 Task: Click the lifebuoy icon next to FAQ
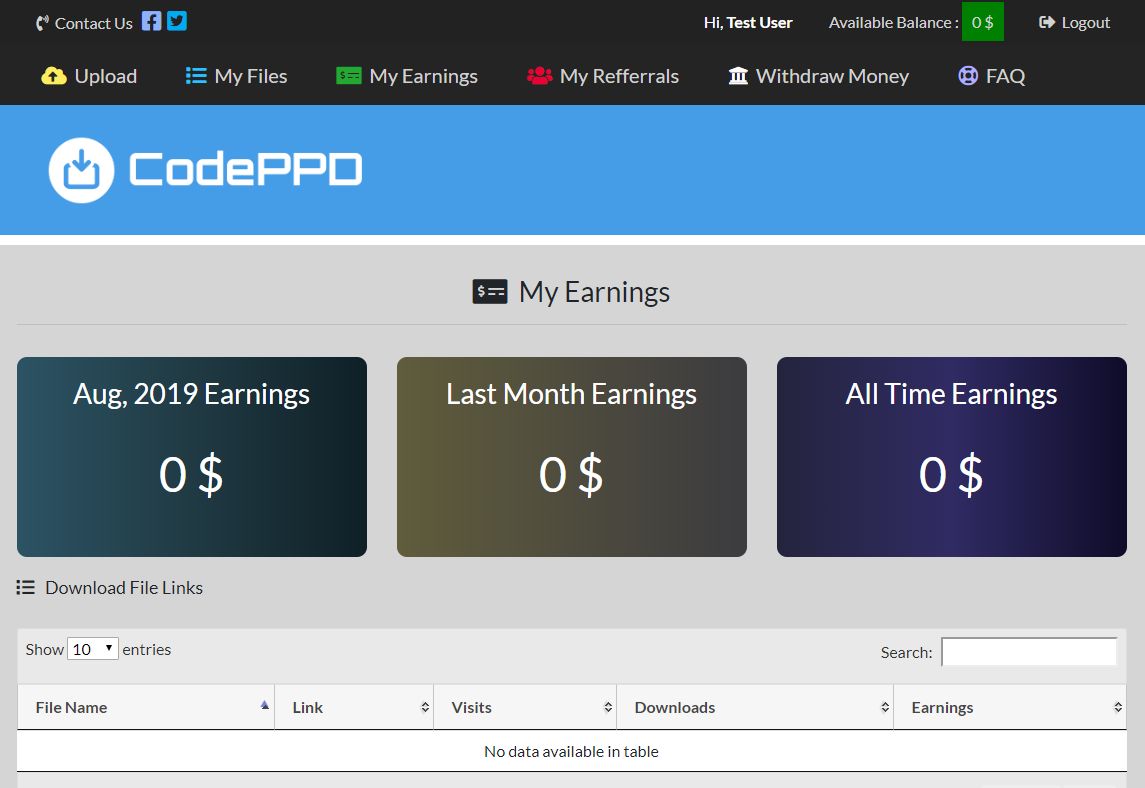968,75
